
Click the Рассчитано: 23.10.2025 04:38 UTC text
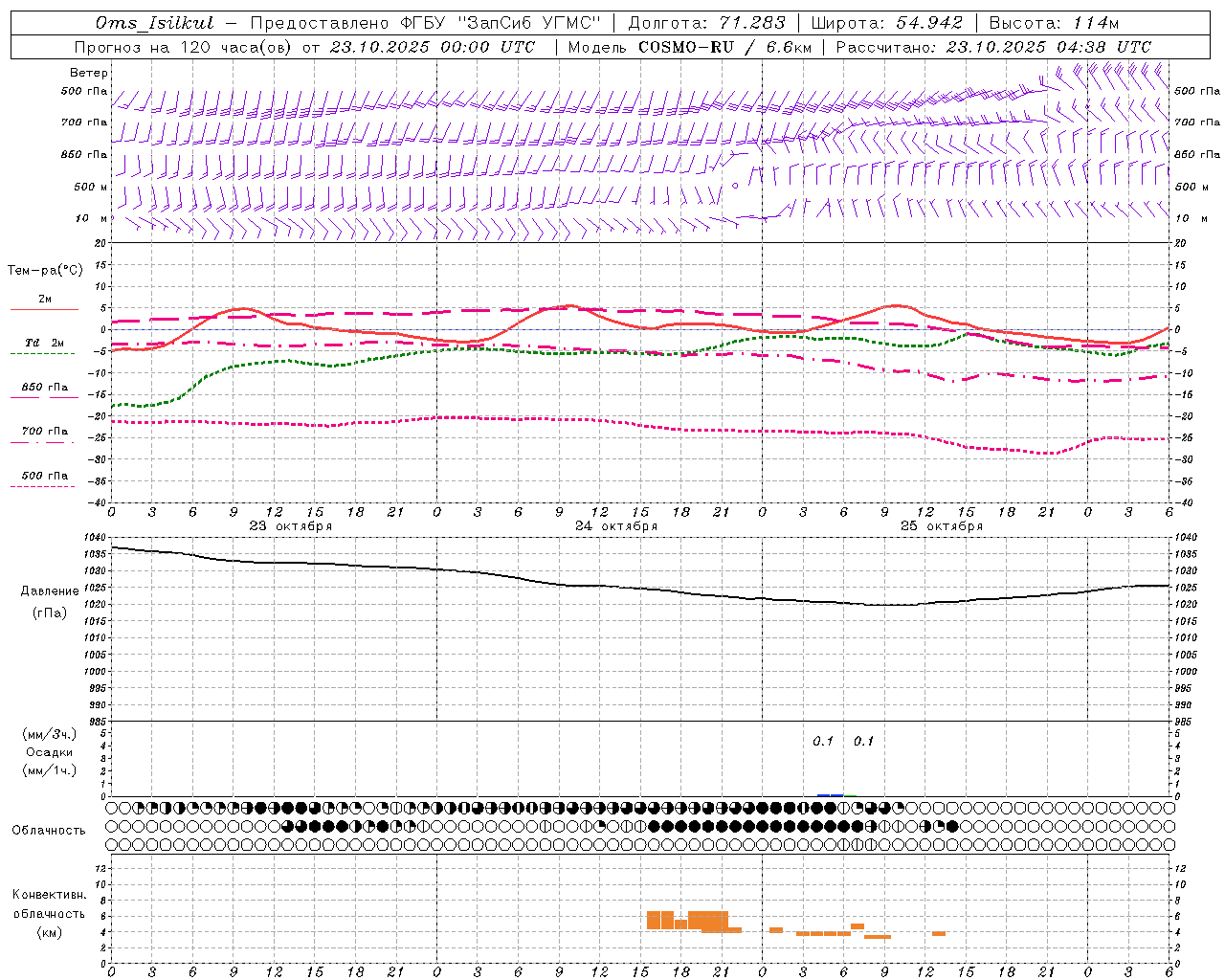coord(993,47)
